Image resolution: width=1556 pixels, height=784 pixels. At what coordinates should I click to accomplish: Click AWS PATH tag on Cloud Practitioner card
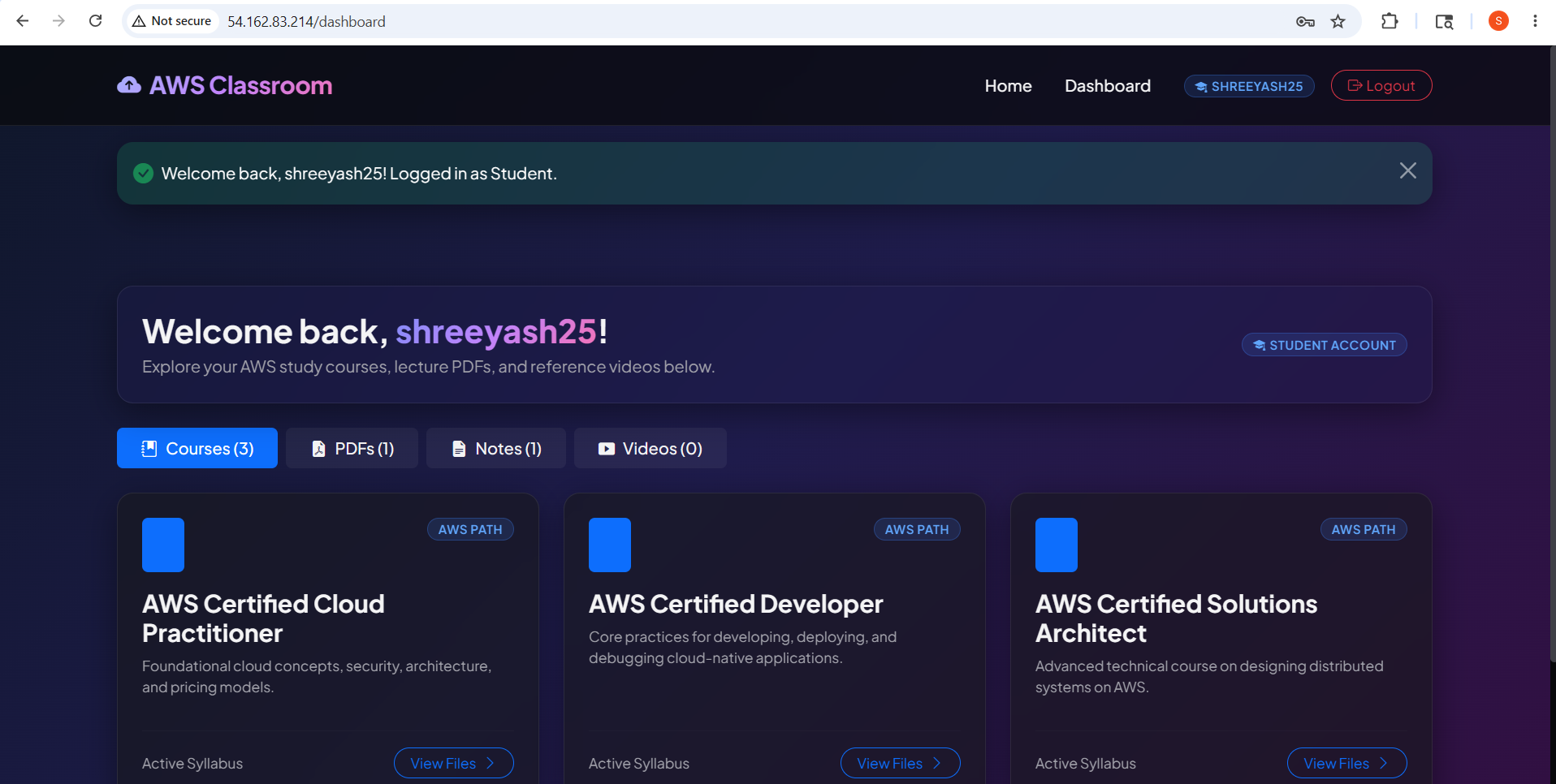click(470, 529)
